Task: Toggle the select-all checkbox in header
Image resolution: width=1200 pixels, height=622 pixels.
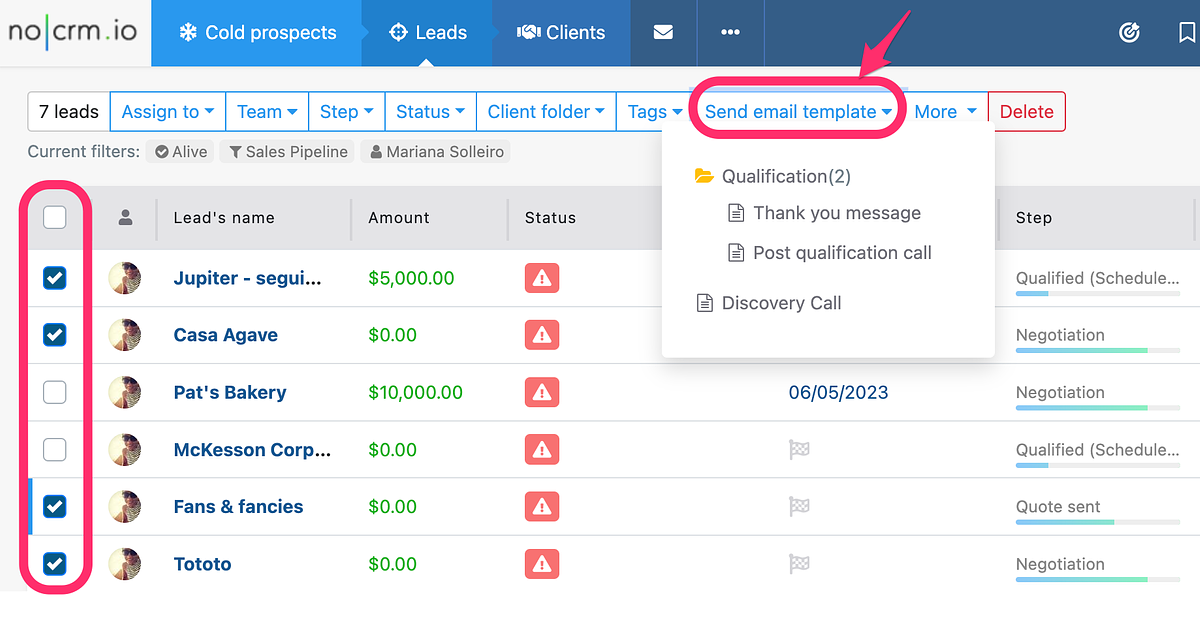Action: [55, 217]
